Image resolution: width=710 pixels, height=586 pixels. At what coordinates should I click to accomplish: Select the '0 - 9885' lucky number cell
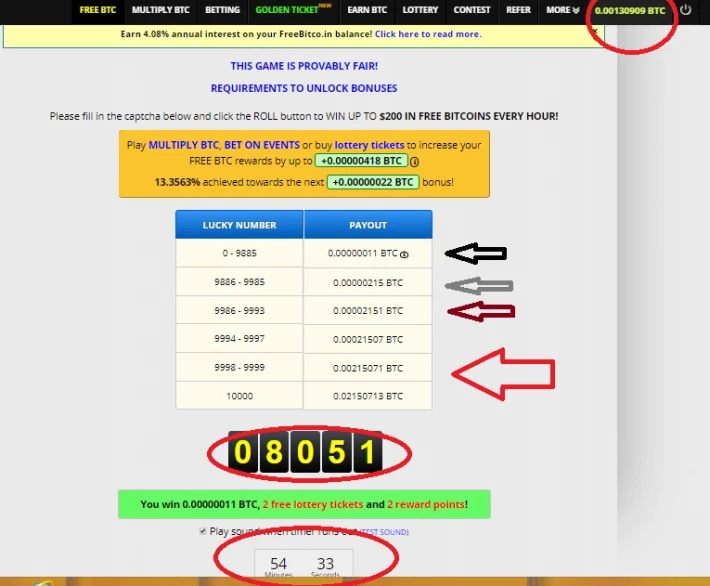pyautogui.click(x=239, y=253)
